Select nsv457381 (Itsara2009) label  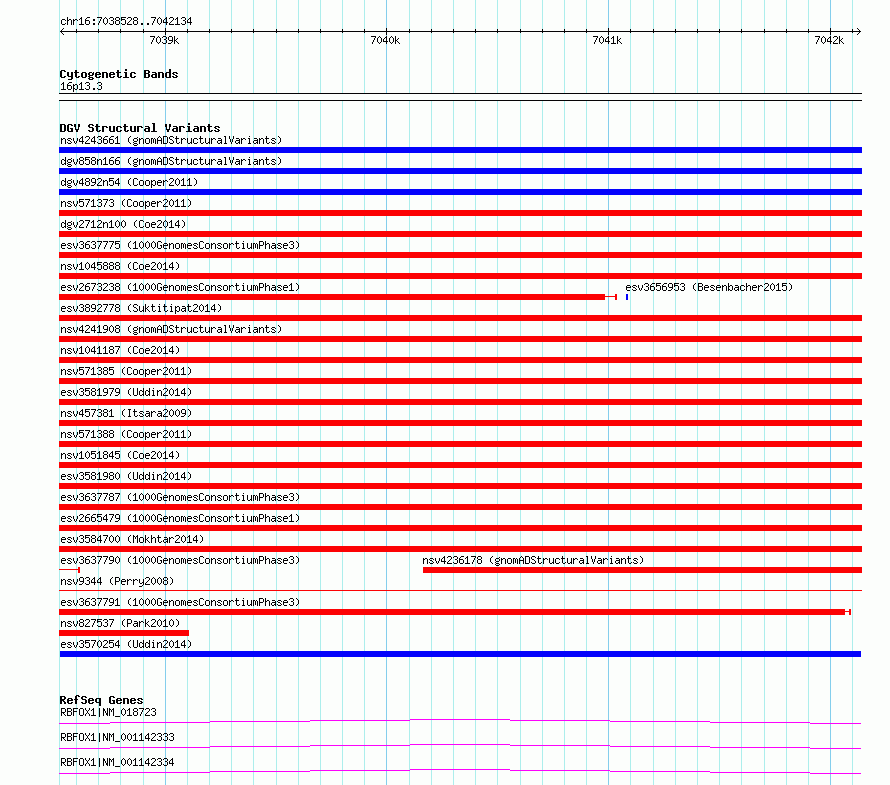coord(126,413)
